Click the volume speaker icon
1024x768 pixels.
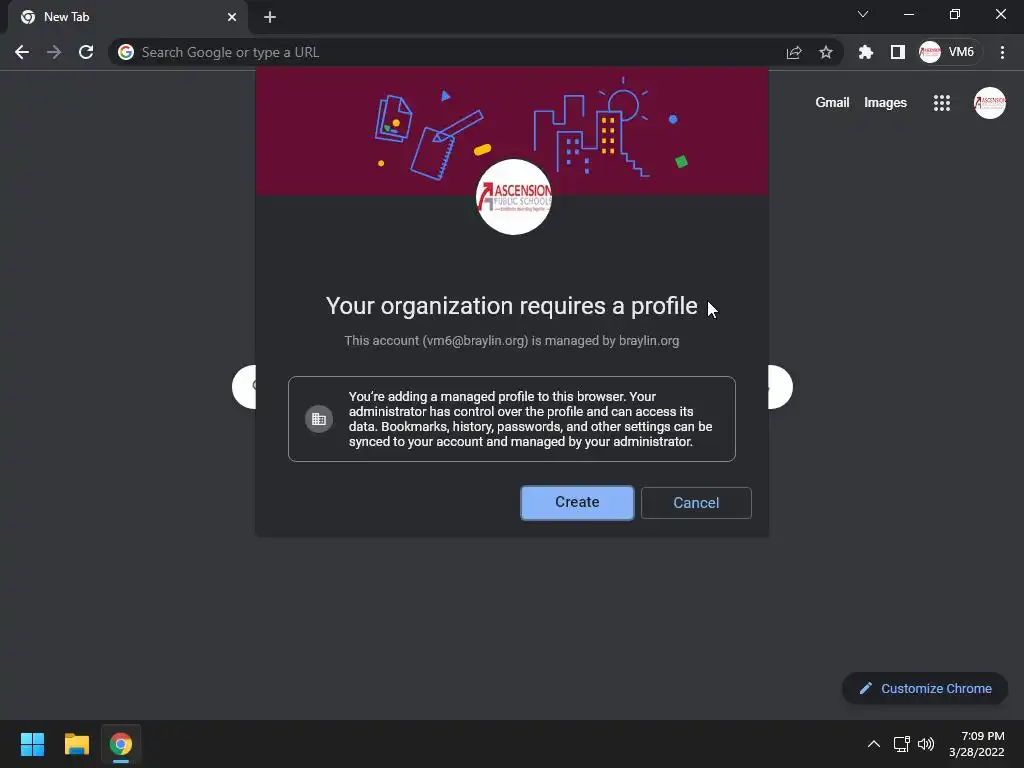tap(926, 744)
